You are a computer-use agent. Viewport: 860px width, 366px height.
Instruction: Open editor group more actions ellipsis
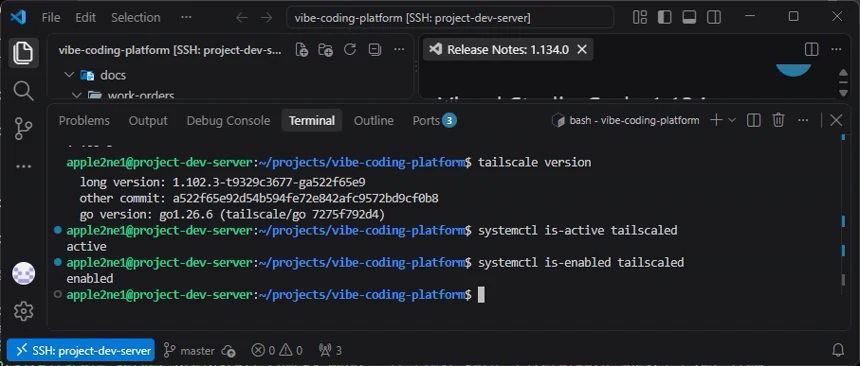pos(836,49)
